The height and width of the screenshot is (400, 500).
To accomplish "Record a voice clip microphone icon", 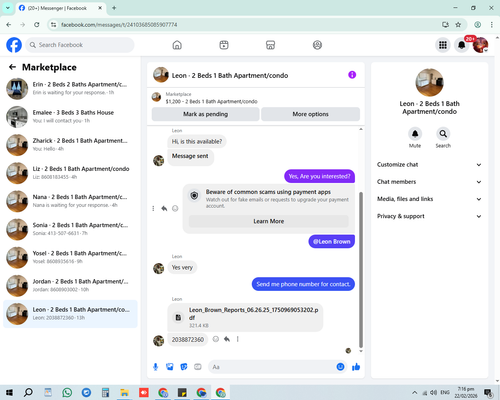I will [x=155, y=367].
